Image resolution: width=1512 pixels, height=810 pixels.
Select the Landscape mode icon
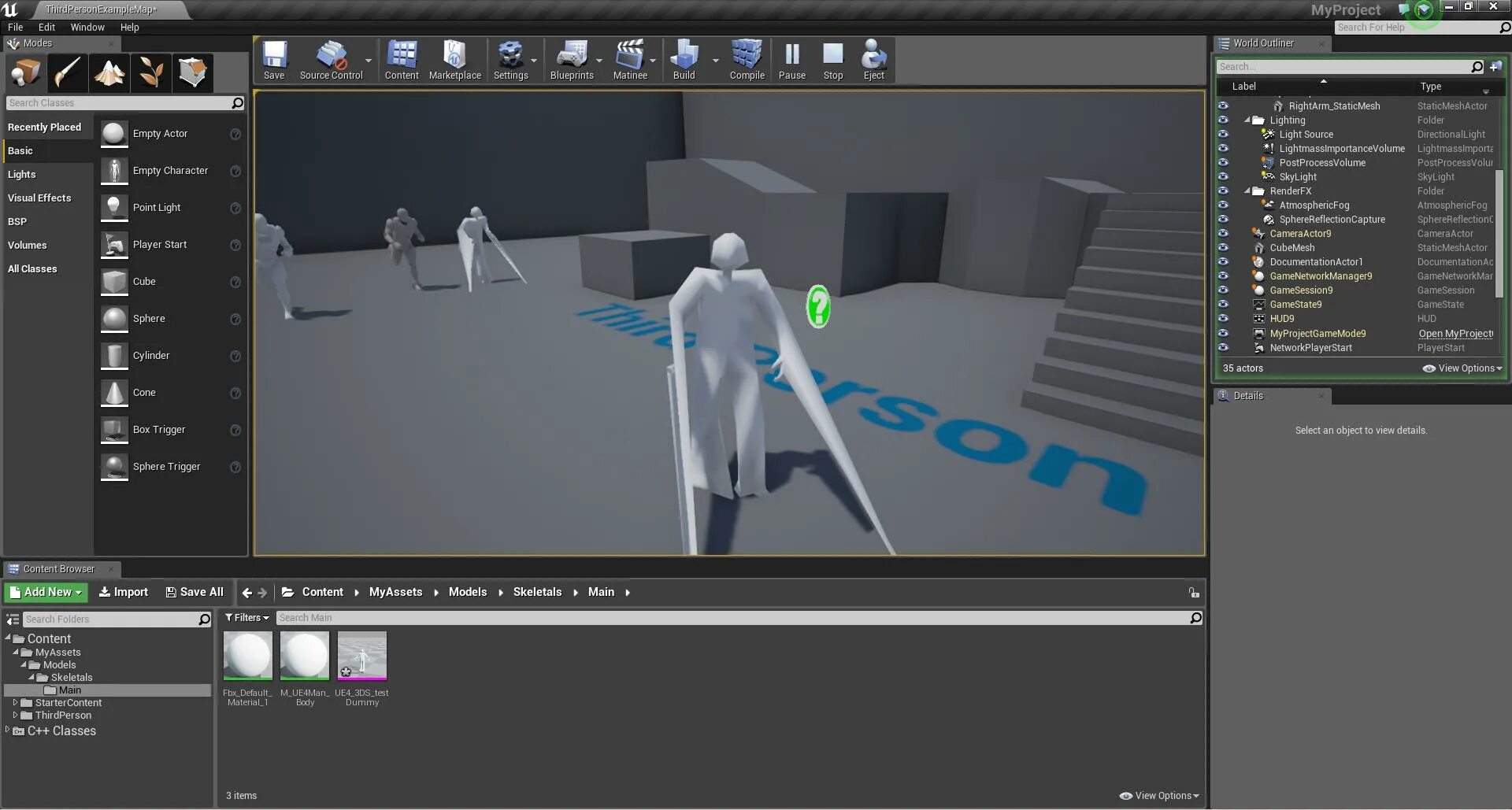(109, 73)
